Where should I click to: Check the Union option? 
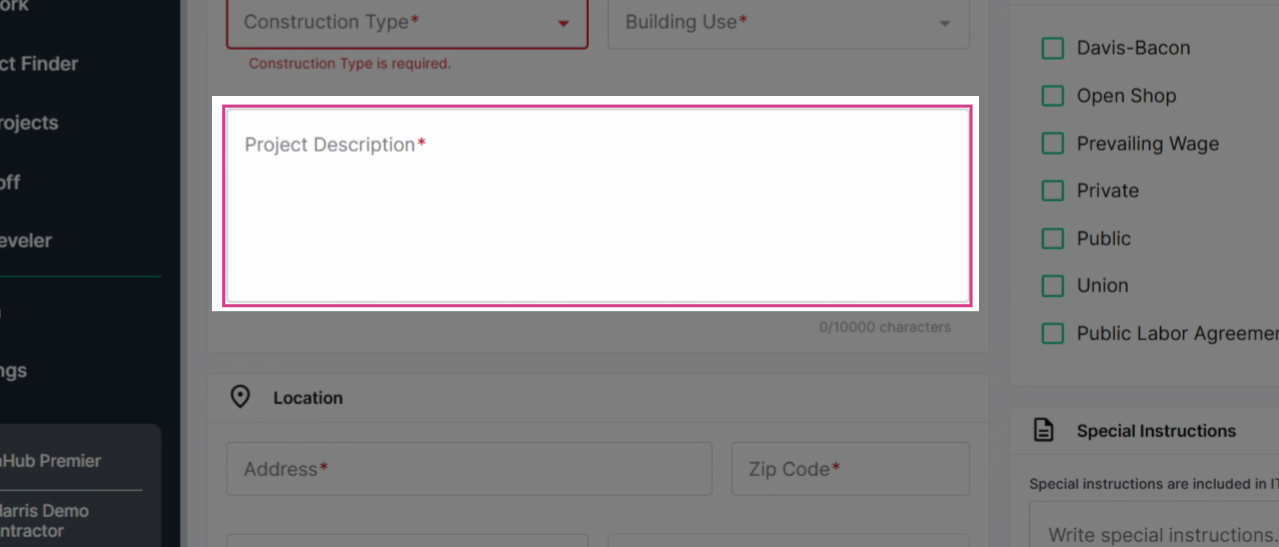[1052, 286]
